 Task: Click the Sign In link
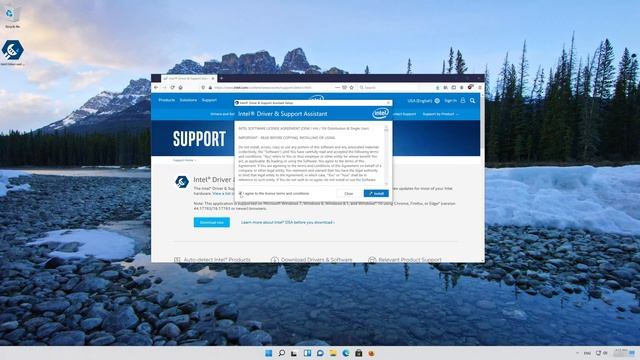450,100
